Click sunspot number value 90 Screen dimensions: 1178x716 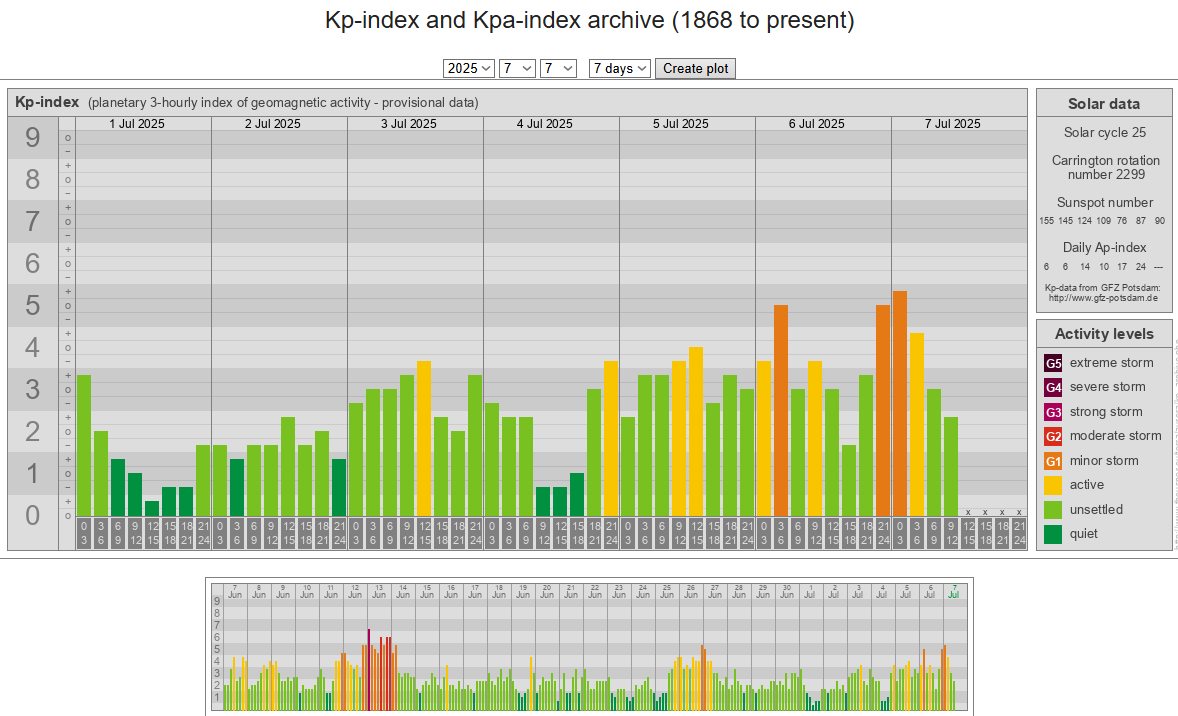click(1159, 221)
